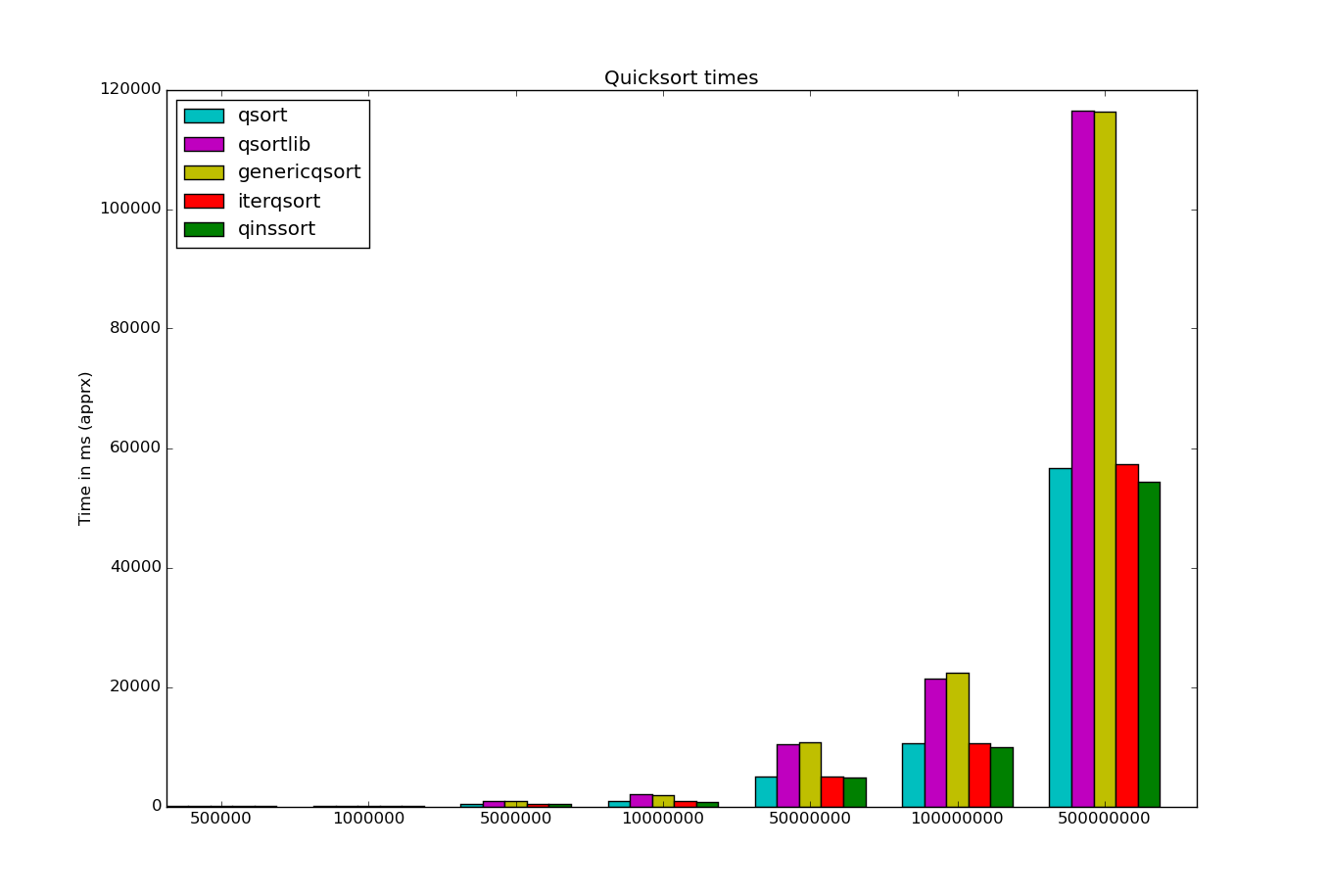Click the x-axis label 100000000
Viewport: 1329px width, 896px height.
coord(957,819)
